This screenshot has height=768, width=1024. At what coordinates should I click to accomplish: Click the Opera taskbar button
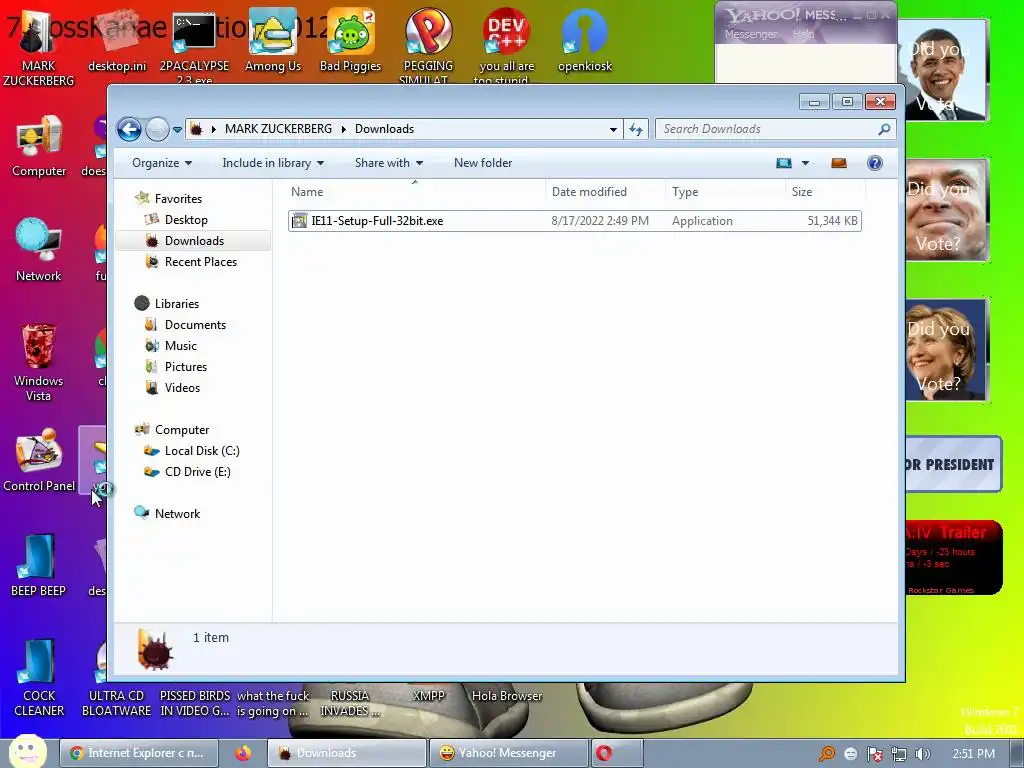click(616, 753)
